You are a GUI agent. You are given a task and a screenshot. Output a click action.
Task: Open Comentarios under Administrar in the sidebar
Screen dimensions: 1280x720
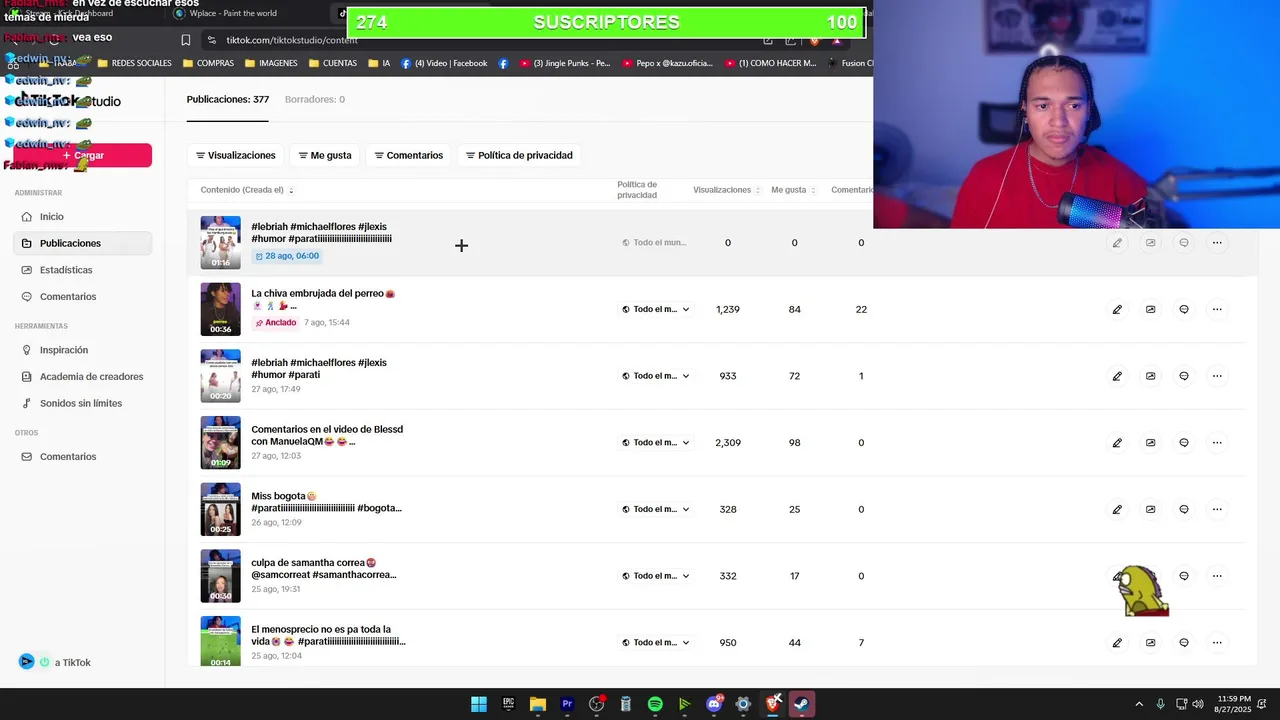point(82,296)
